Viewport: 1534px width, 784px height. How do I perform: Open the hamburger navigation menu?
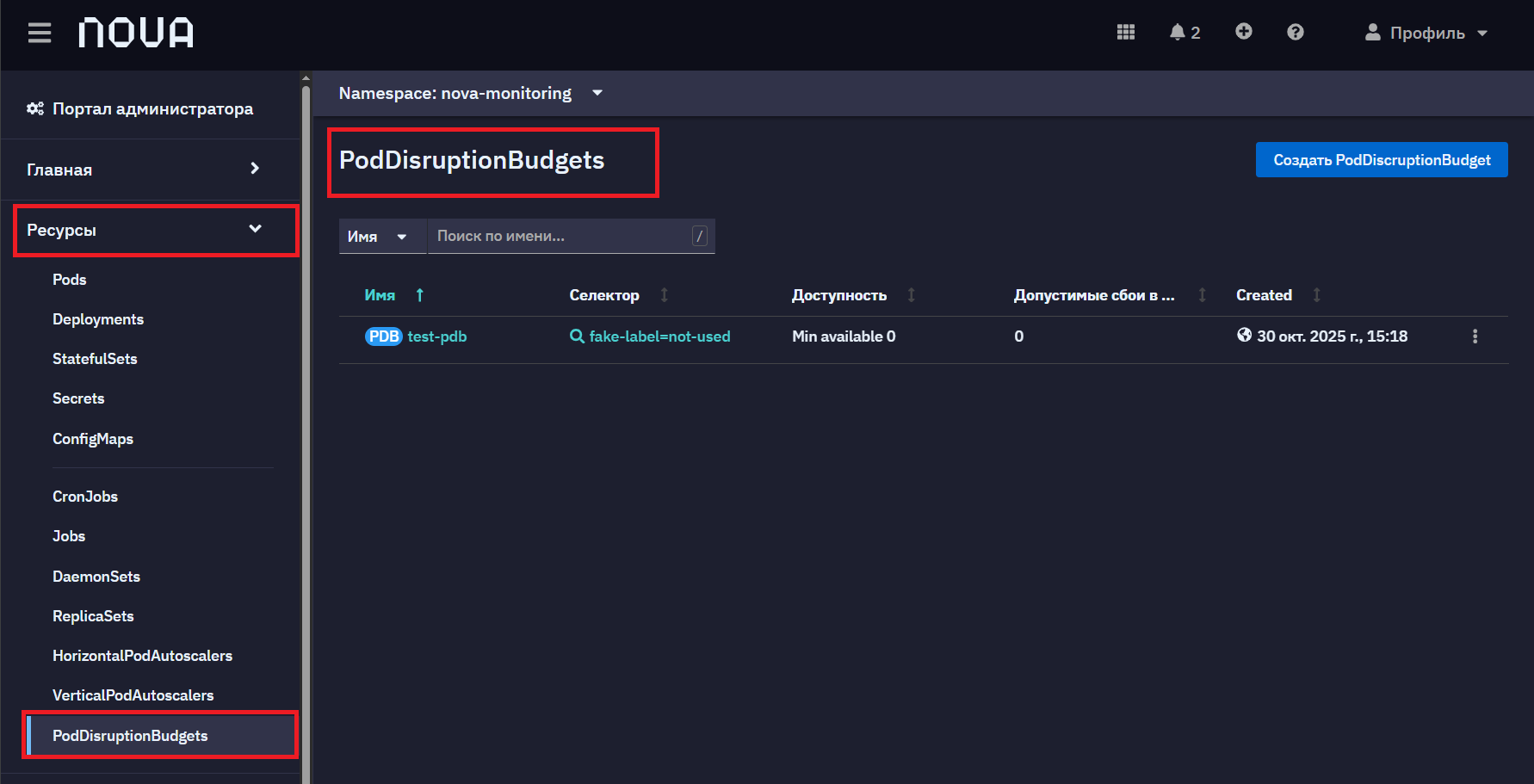pyautogui.click(x=40, y=33)
